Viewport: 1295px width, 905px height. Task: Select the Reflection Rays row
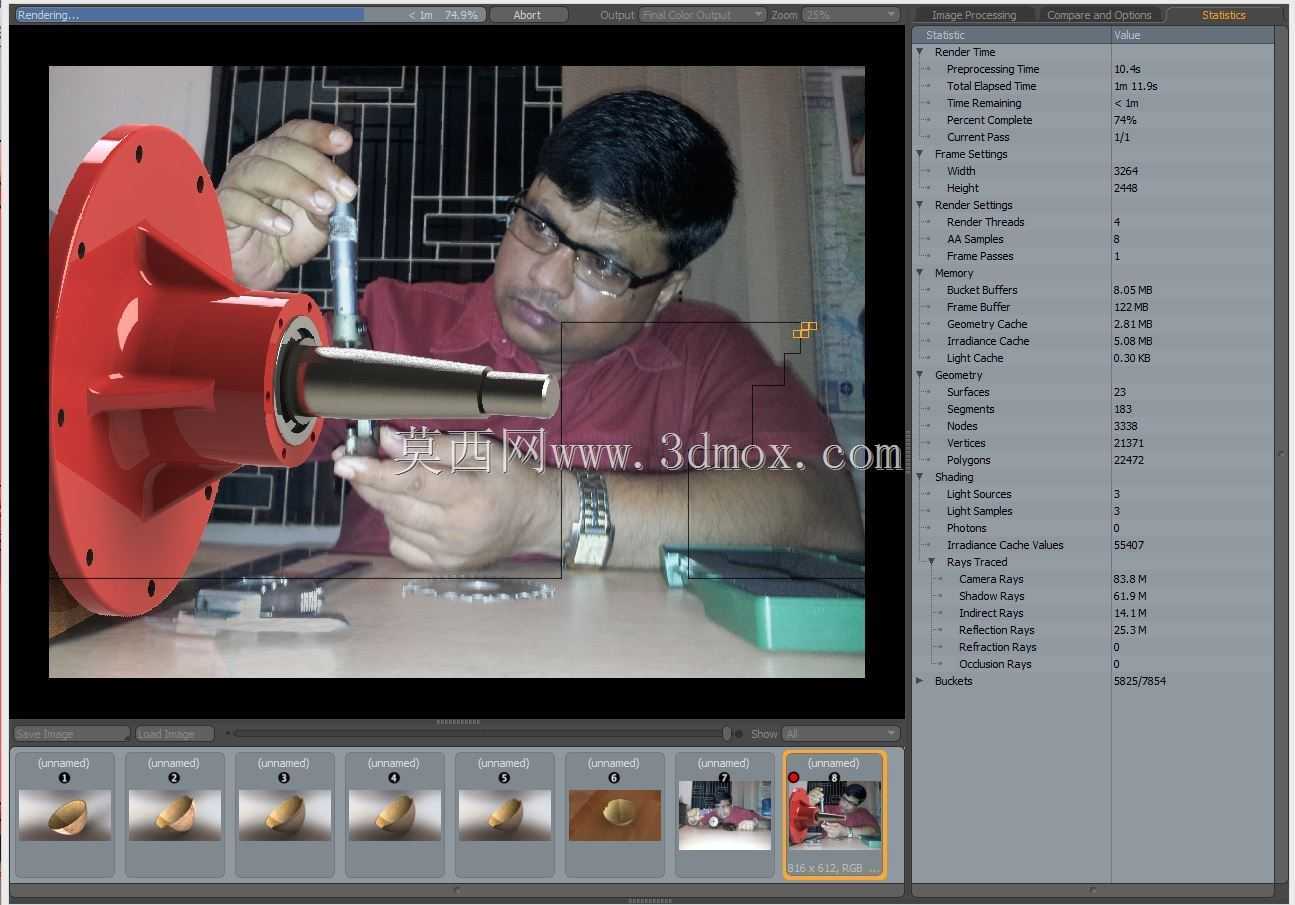[1094, 630]
